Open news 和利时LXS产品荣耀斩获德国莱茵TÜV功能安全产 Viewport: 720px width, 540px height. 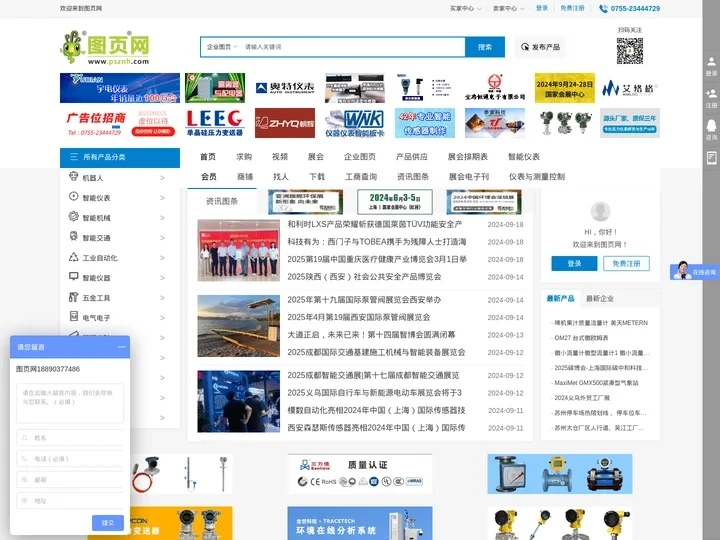375,224
